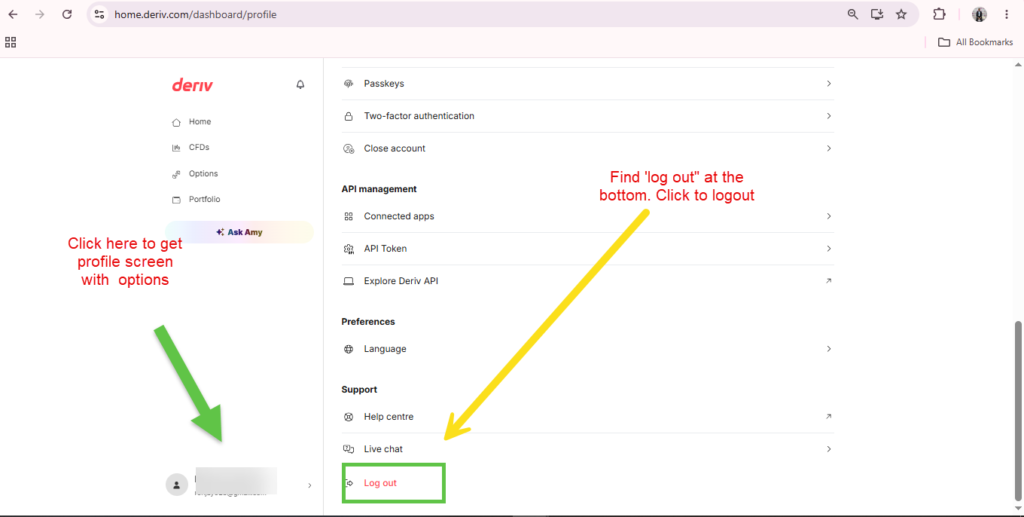Click the Close account icon
Image resolution: width=1024 pixels, height=517 pixels.
tap(349, 149)
